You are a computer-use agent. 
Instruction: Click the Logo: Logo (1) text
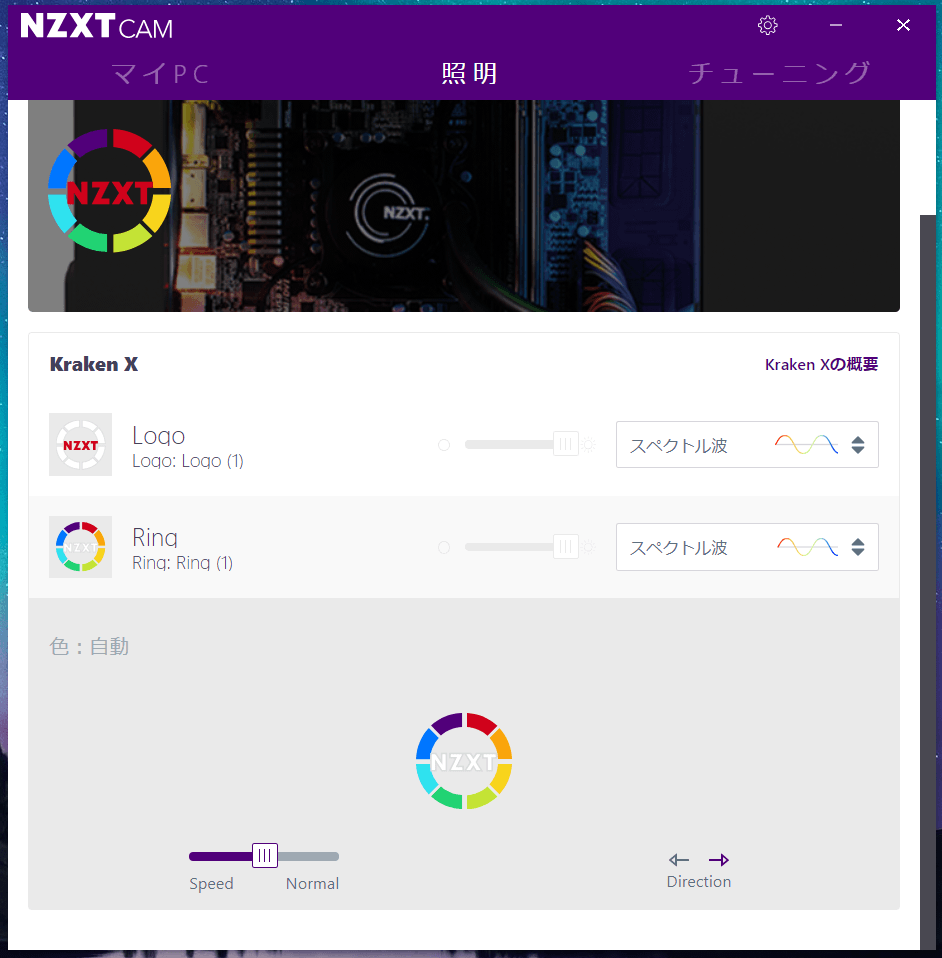point(188,461)
